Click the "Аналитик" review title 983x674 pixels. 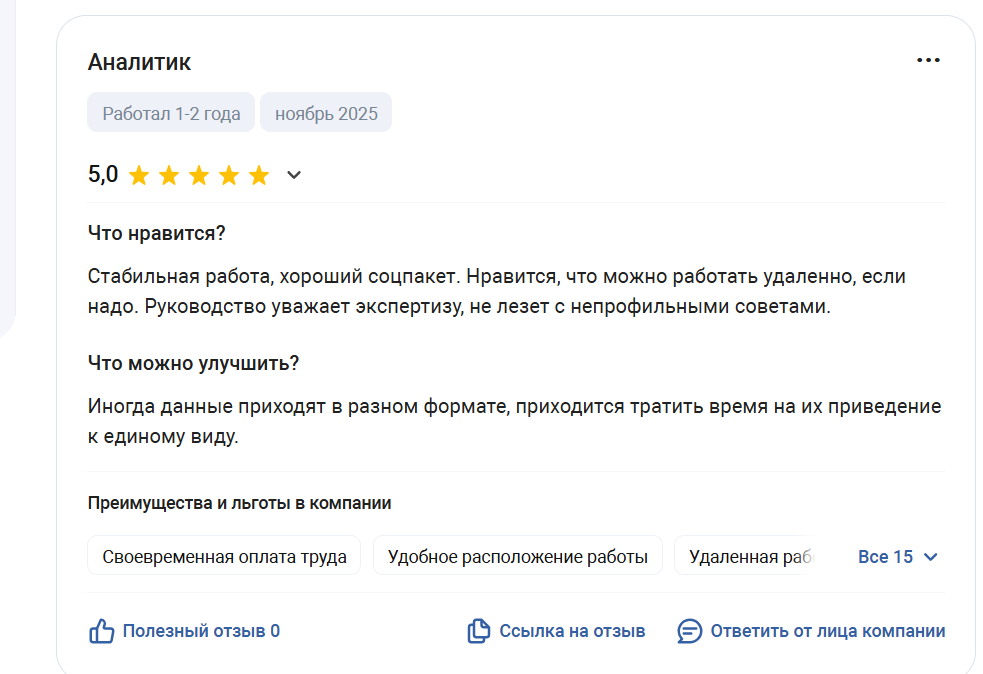click(139, 62)
